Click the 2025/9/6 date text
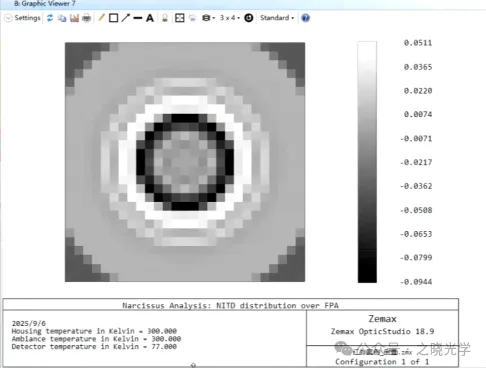The width and height of the screenshot is (486, 368). (x=29, y=323)
